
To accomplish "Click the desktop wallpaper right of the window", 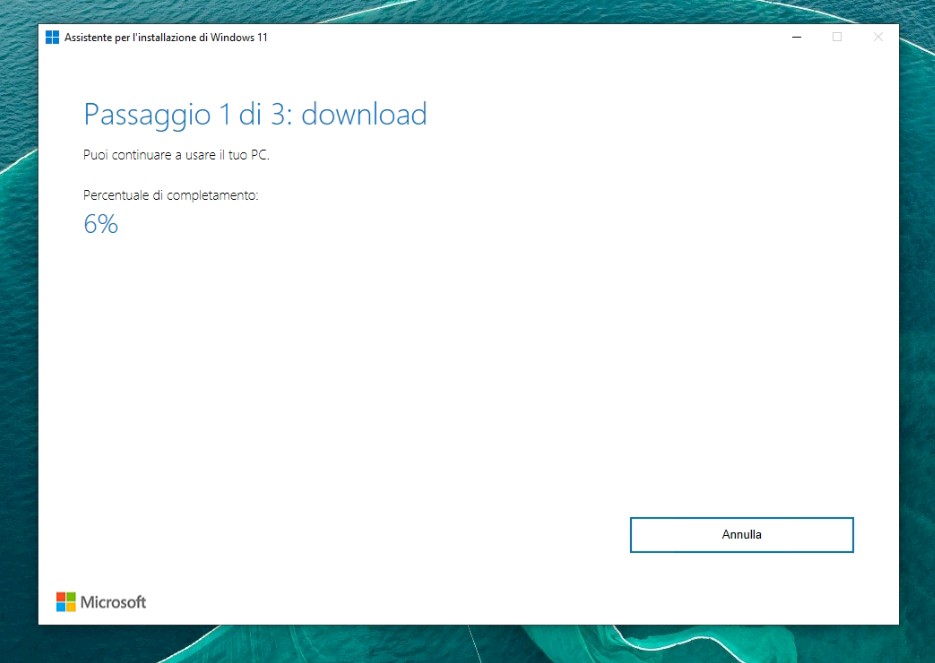I will tap(916, 330).
